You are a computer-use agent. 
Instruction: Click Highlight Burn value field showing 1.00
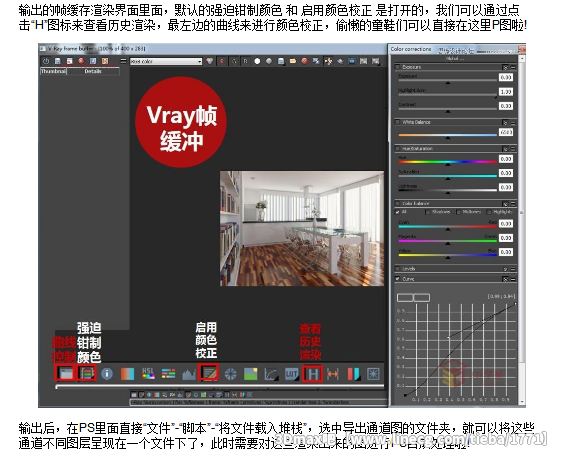(x=506, y=92)
